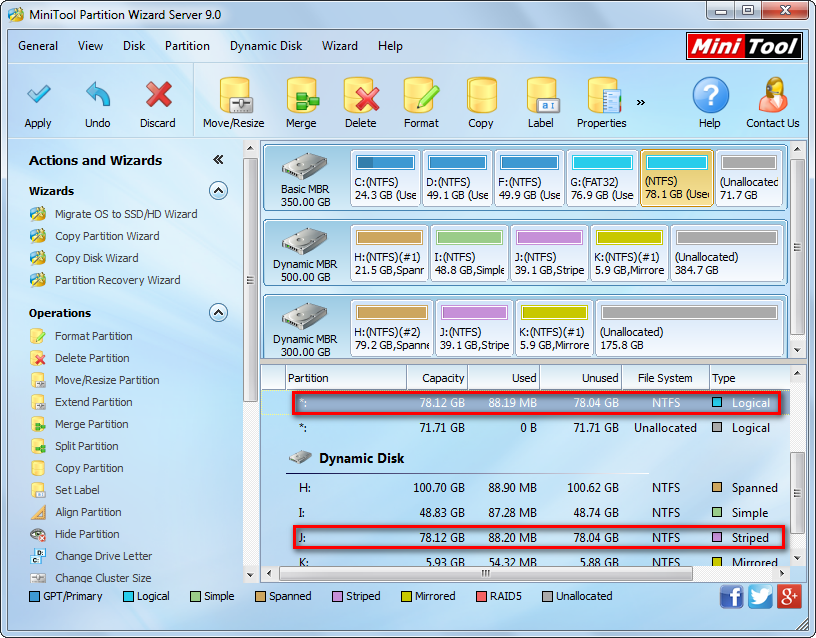
Task: Sort by Partition column header
Action: point(346,378)
